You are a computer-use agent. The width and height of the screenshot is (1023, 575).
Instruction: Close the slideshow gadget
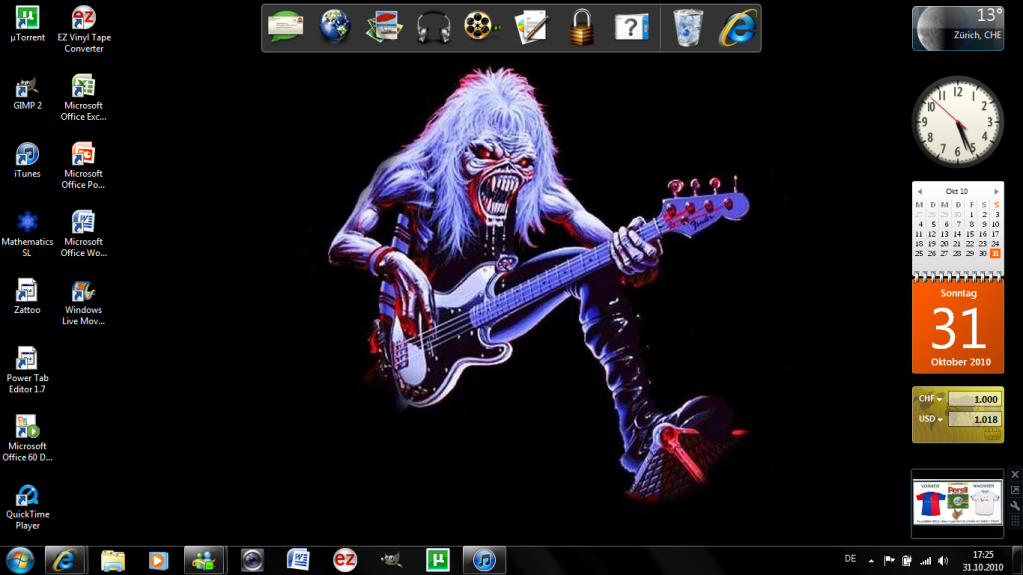point(1015,474)
